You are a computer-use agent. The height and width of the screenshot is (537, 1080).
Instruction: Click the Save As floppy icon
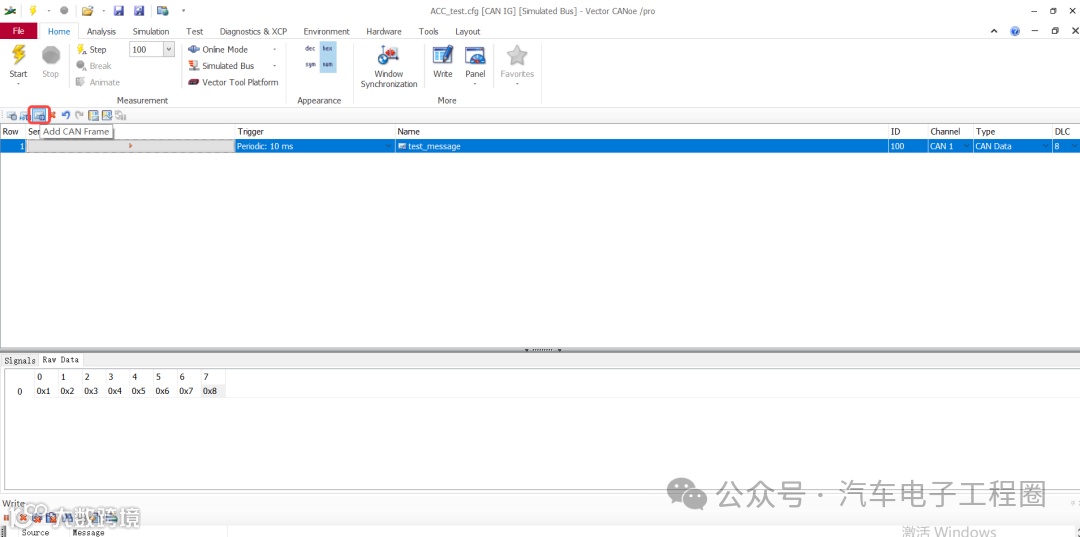pos(139,10)
